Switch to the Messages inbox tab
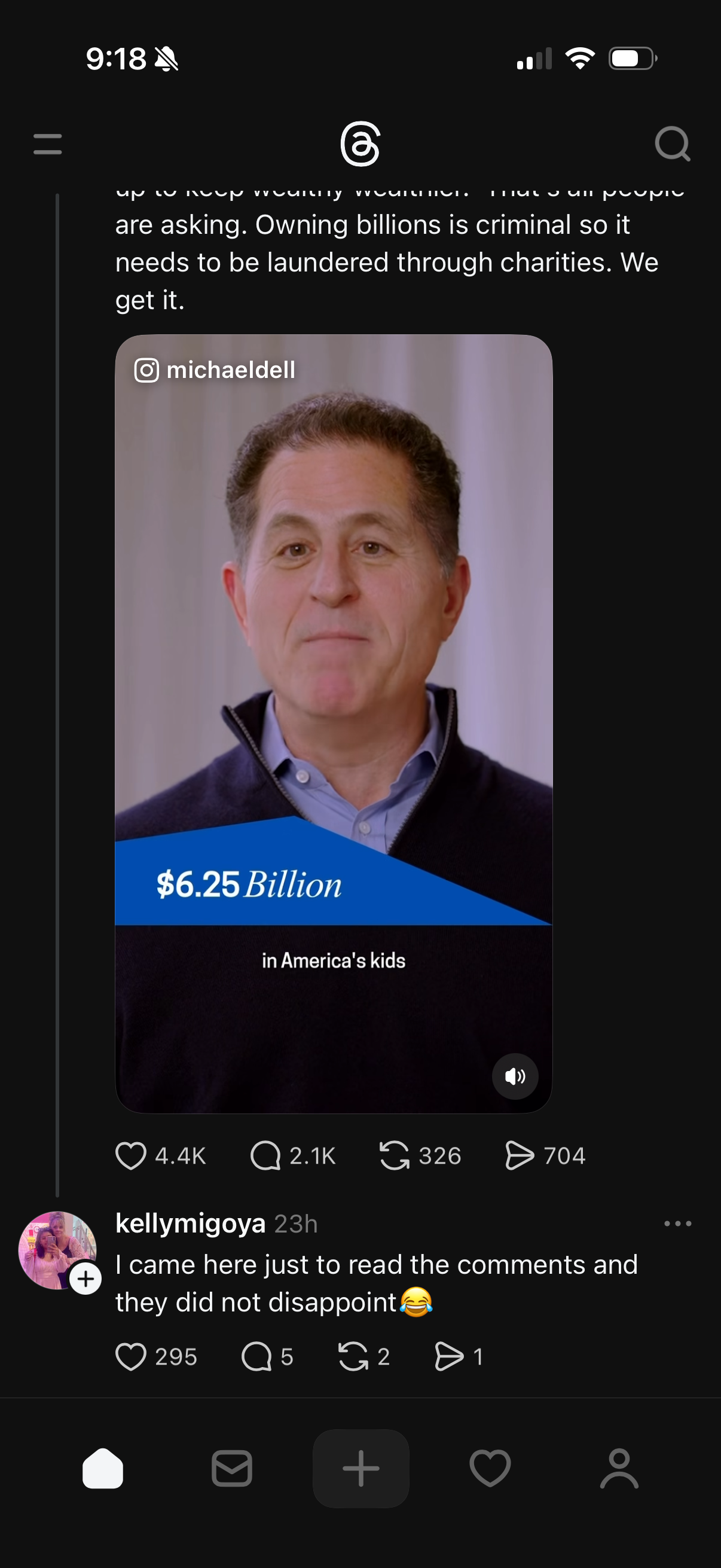The image size is (721, 1568). coord(232,1468)
